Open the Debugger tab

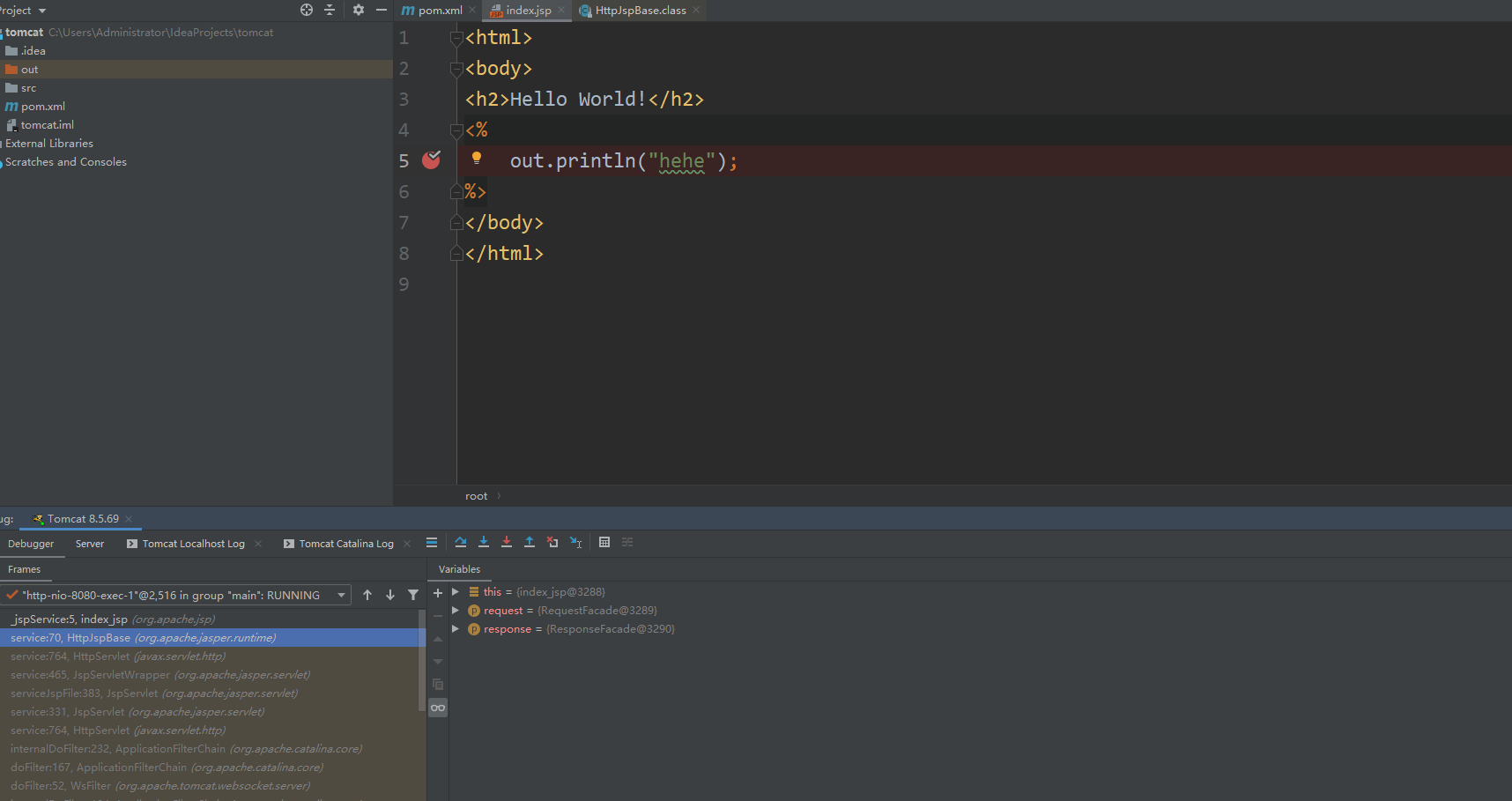pos(31,544)
